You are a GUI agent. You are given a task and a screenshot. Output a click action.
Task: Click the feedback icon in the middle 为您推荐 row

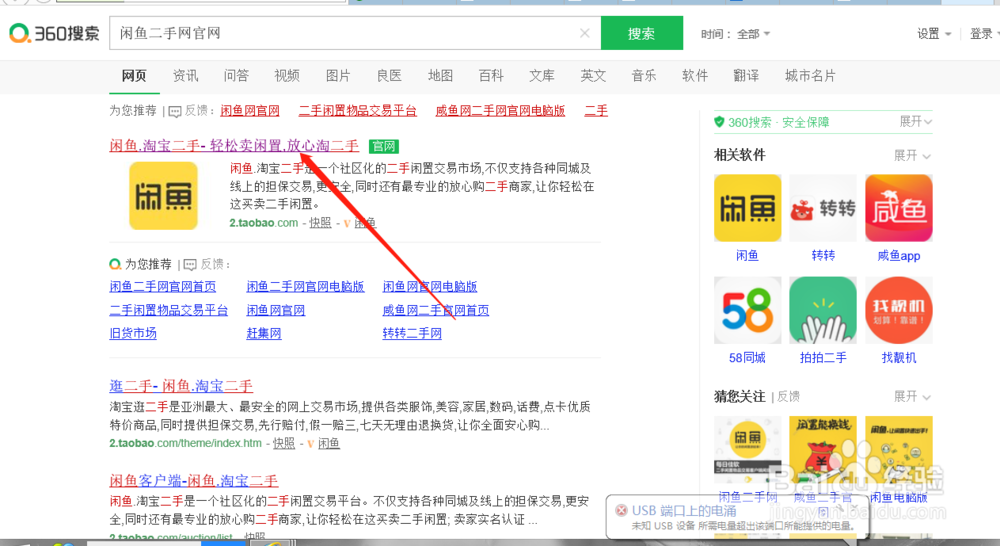(190, 265)
